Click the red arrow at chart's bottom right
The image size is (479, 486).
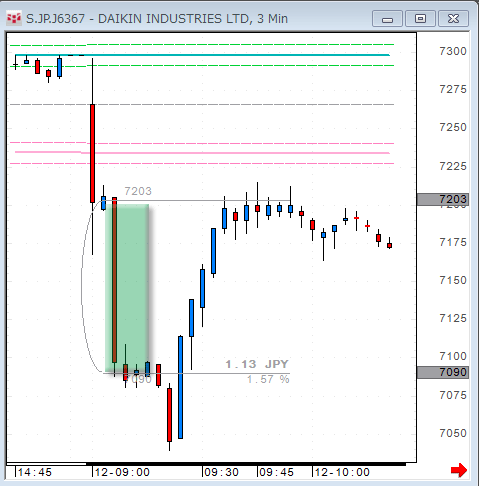point(459,470)
